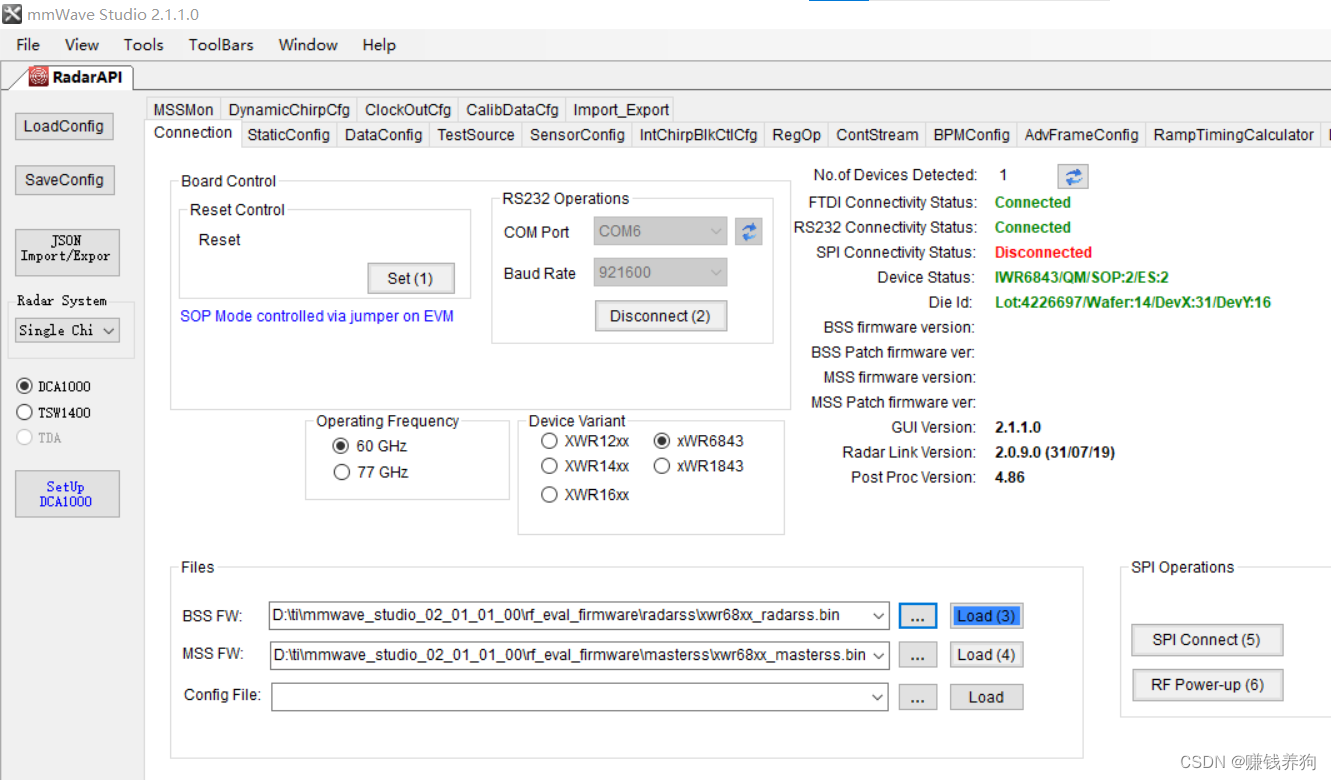The image size is (1331, 780).
Task: Switch operating frequency to 77 GHz
Action: point(341,471)
